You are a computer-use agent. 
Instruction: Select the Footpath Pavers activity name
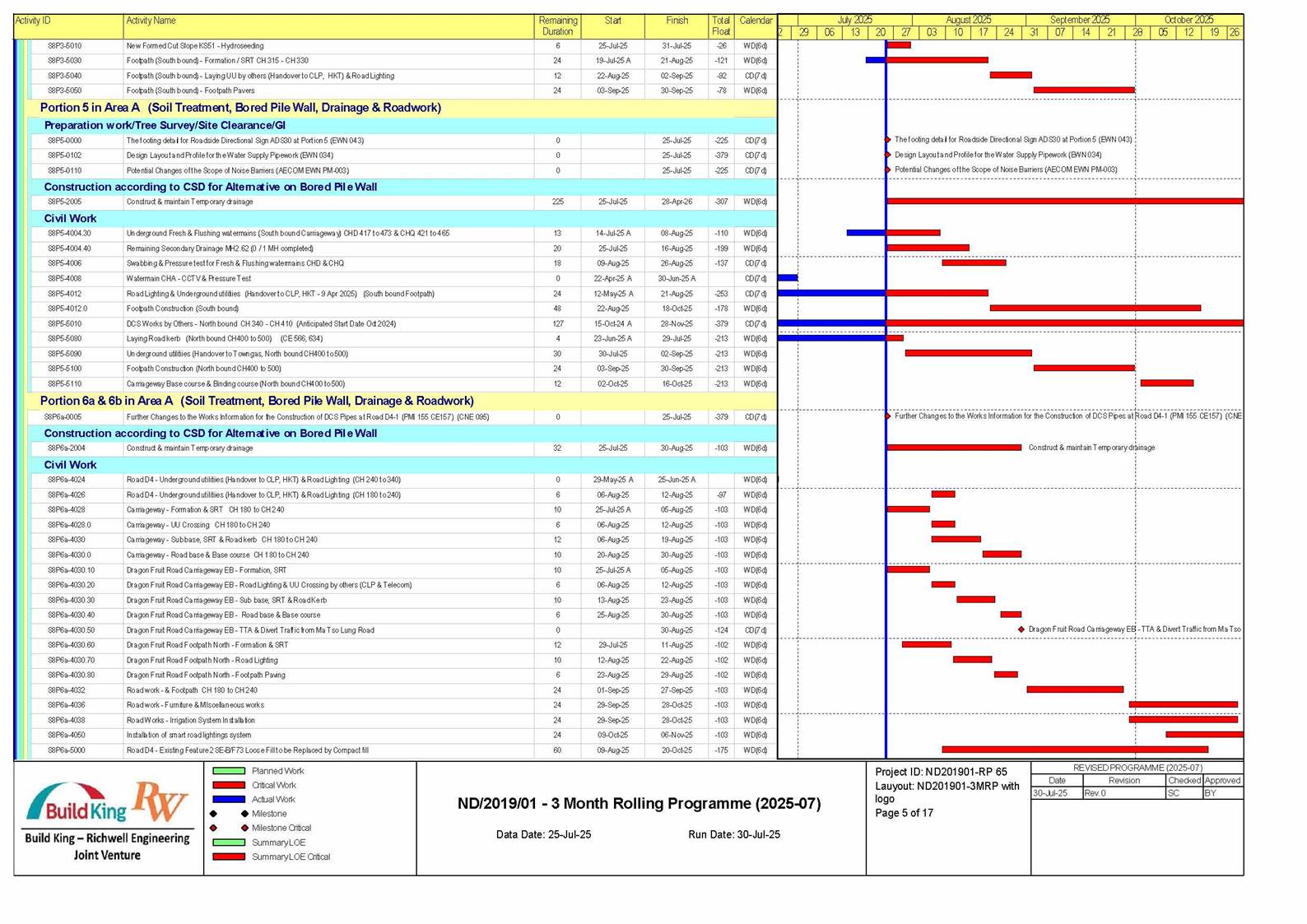(x=190, y=91)
